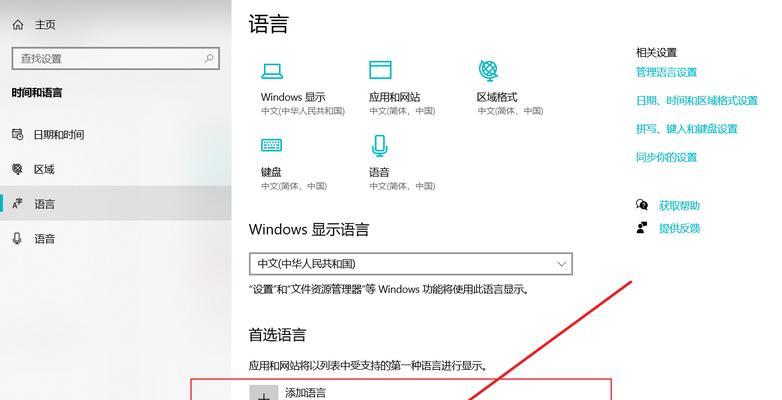The image size is (782, 400).
Task: Open the 同步你的设置 link
Action: (666, 157)
